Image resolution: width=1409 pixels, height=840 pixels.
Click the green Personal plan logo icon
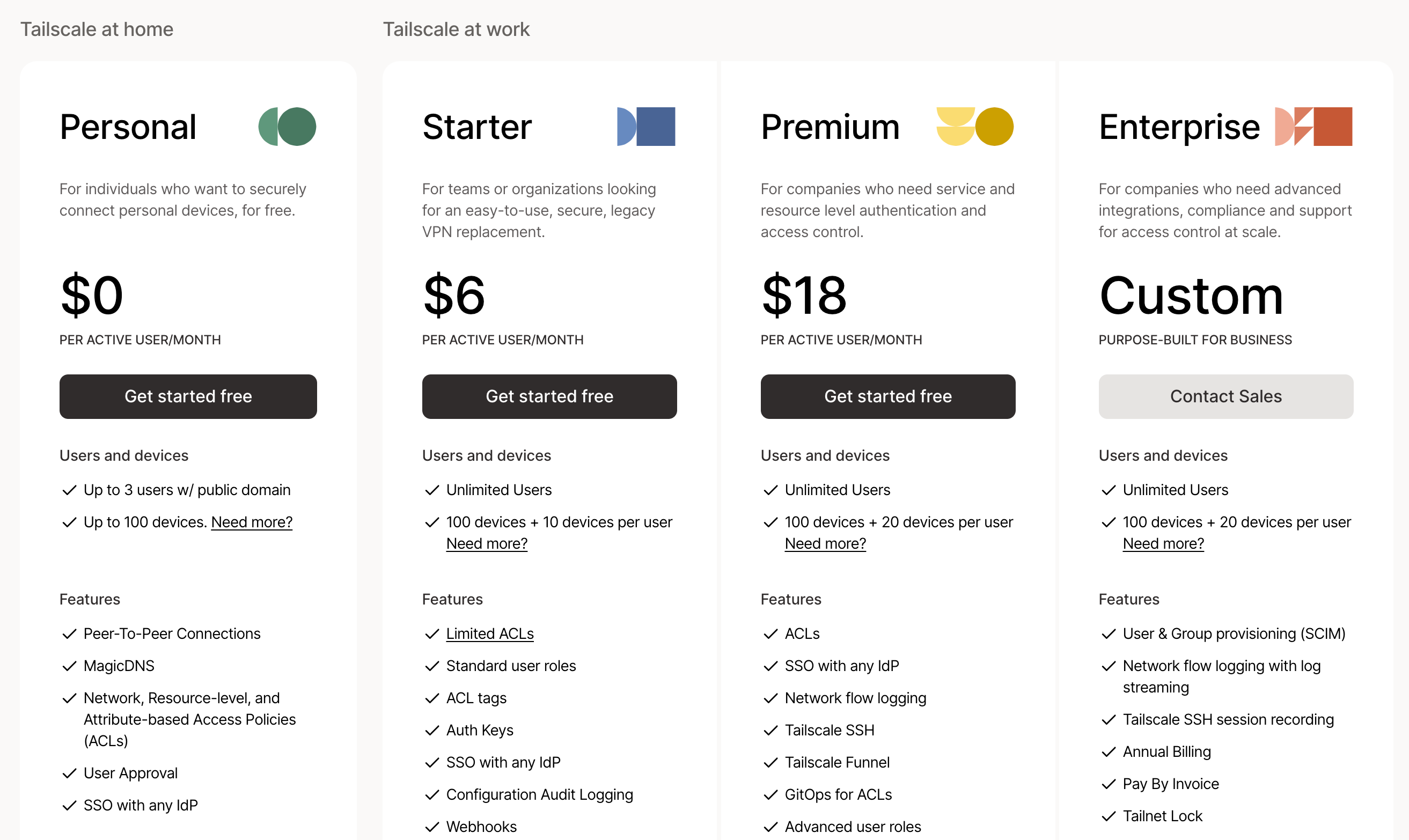(287, 127)
